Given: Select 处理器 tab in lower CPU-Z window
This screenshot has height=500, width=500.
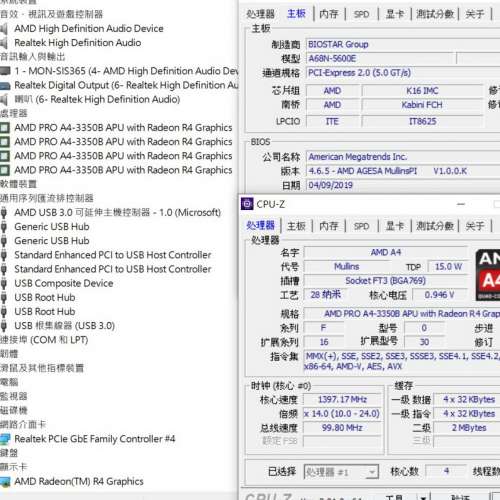Looking at the screenshot, I should (260, 226).
